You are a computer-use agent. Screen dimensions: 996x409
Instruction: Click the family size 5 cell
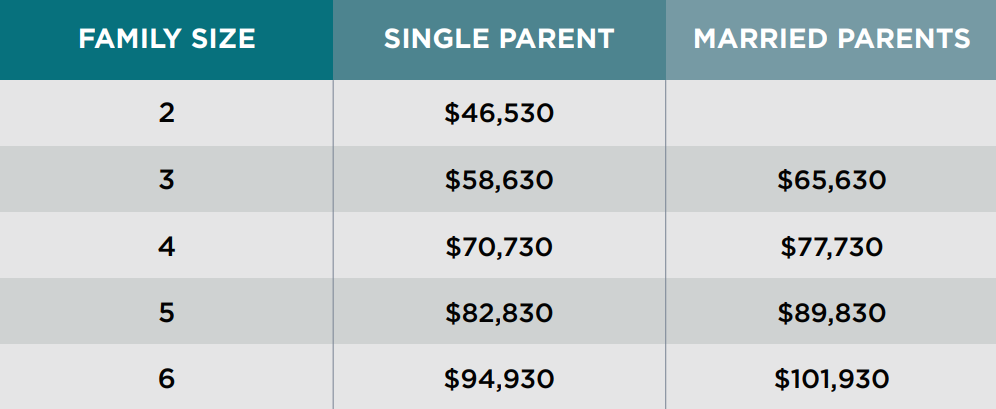click(166, 312)
